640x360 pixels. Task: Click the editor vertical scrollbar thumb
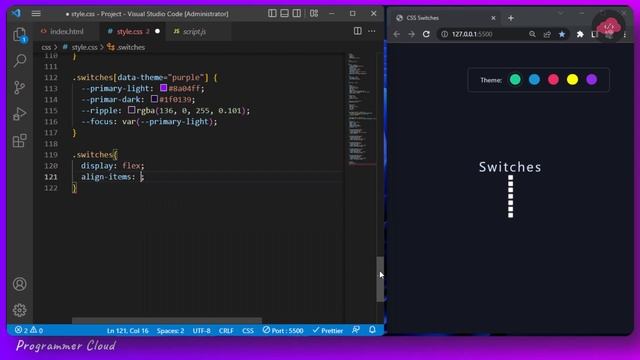click(380, 279)
